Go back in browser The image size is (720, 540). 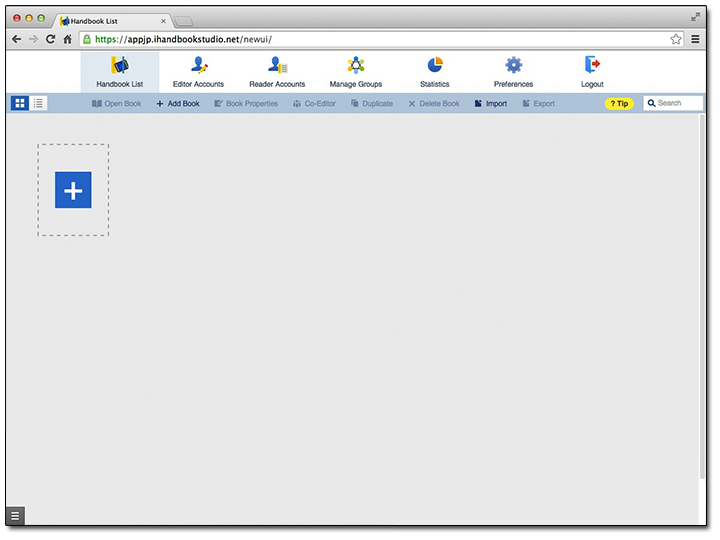(17, 39)
